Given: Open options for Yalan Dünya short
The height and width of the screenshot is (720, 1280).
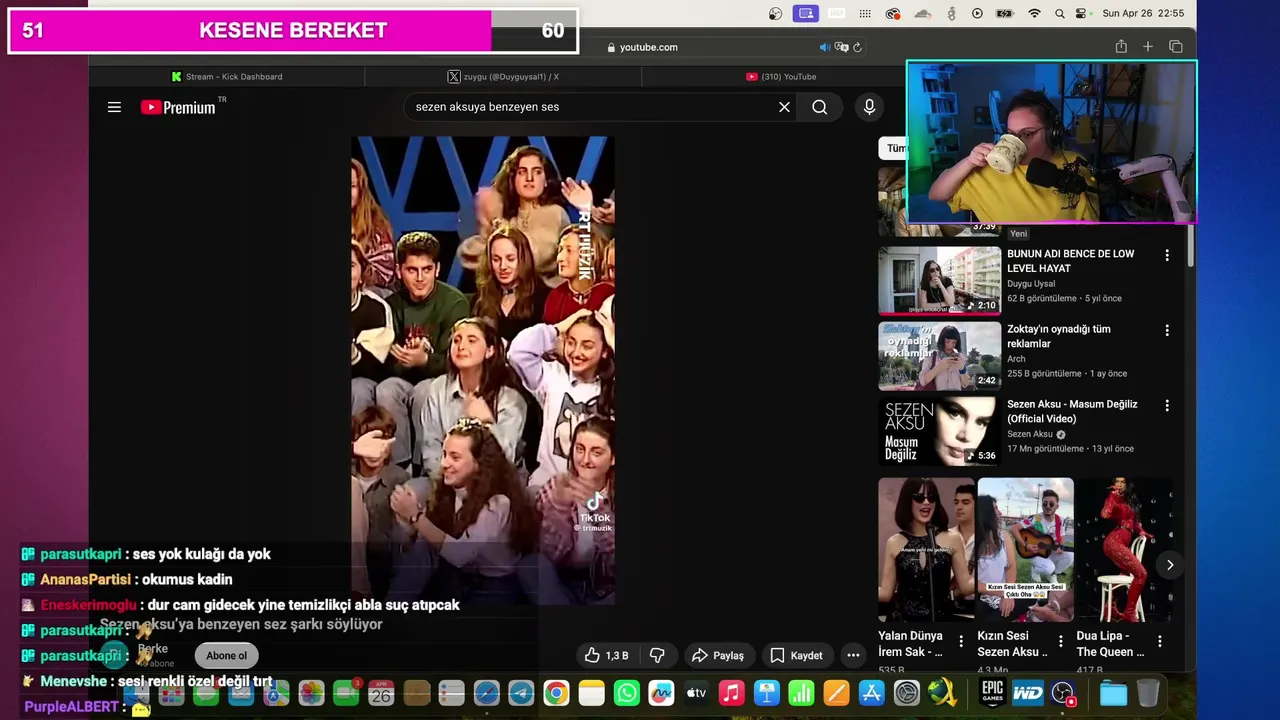Looking at the screenshot, I should click(x=961, y=641).
